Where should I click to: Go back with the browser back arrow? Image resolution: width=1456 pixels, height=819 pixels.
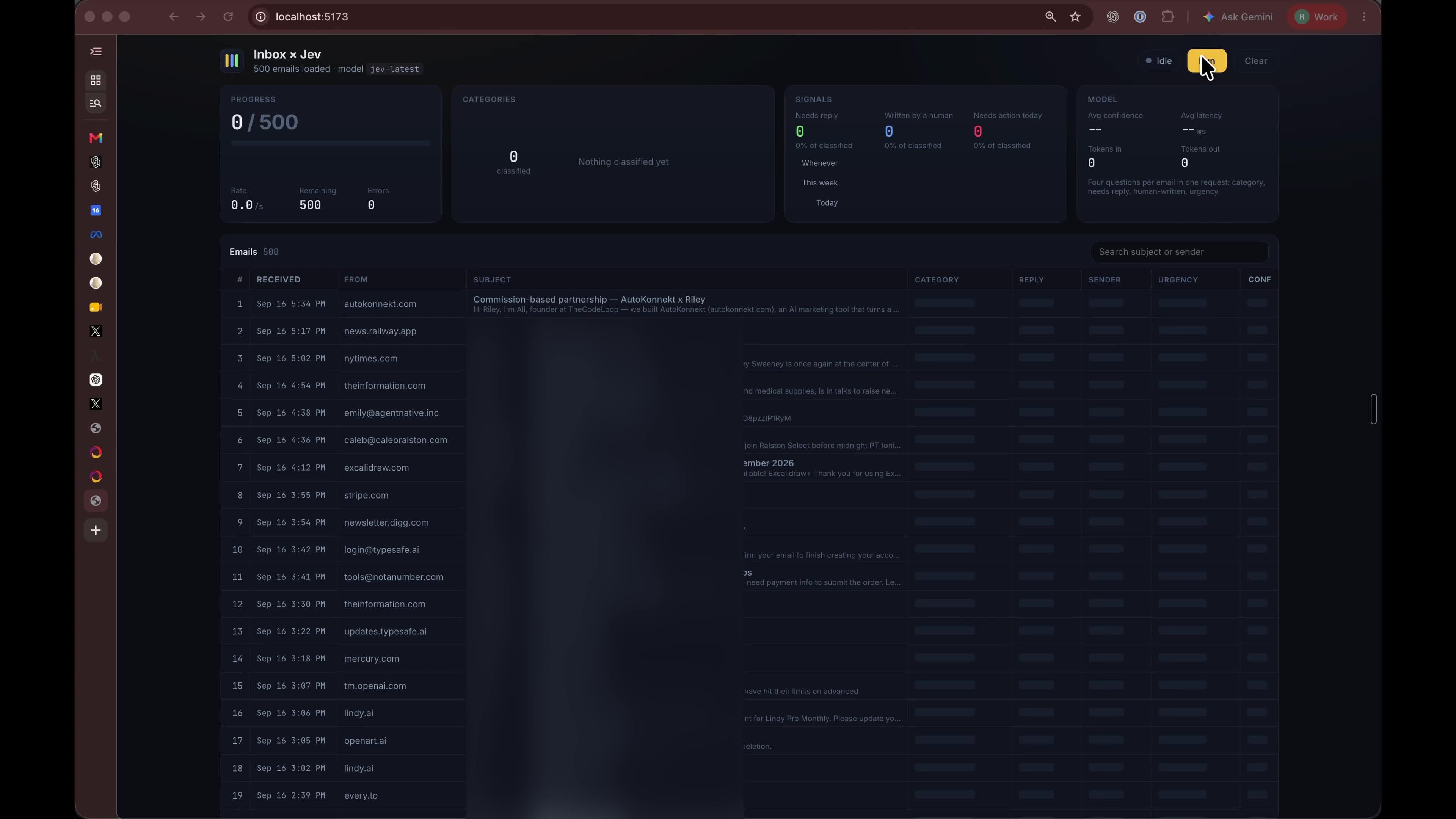(174, 16)
